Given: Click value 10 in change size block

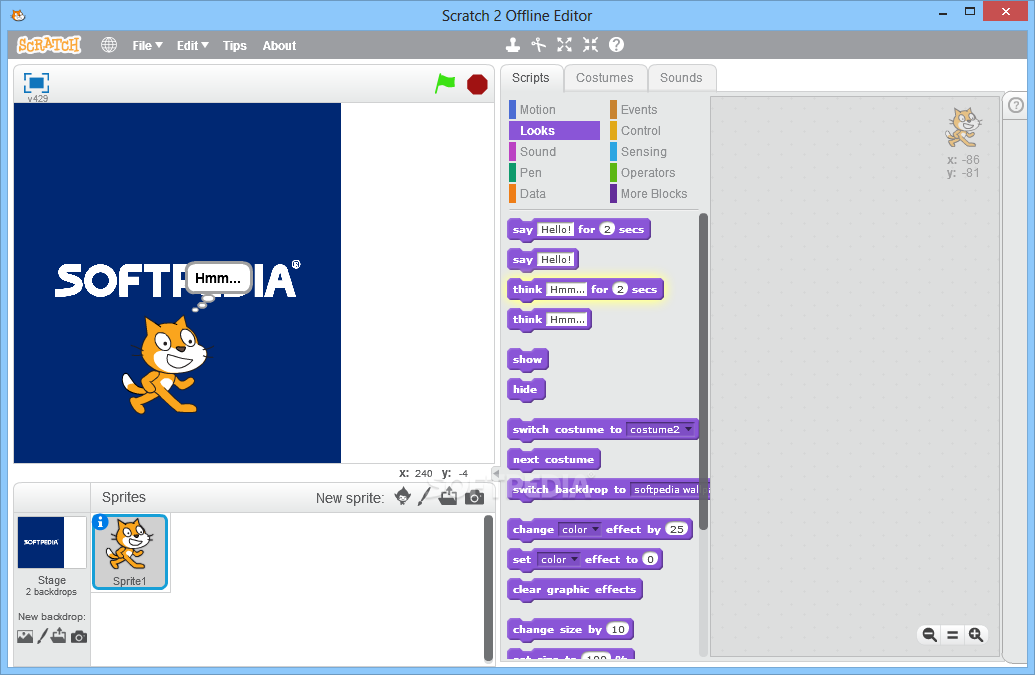Looking at the screenshot, I should pos(618,629).
